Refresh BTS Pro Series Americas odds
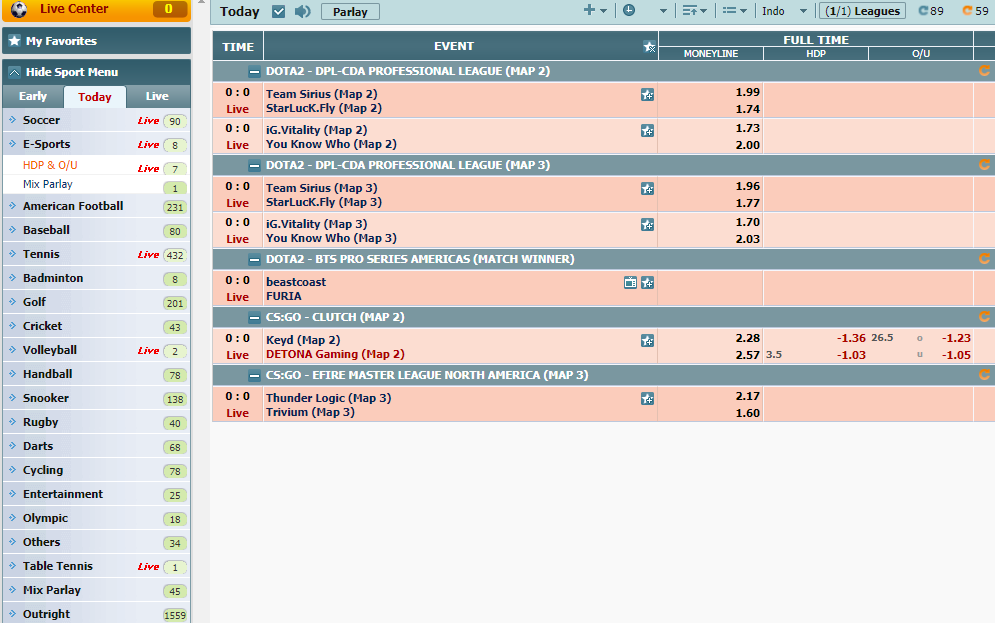Viewport: 995px width, 623px height. click(x=984, y=259)
